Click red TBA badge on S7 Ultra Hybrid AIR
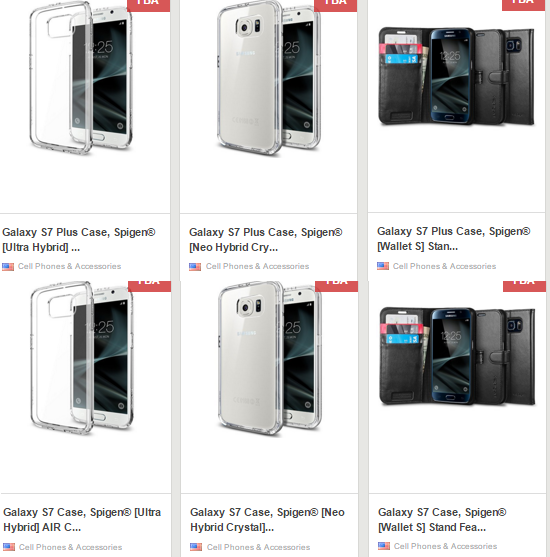 coord(149,286)
